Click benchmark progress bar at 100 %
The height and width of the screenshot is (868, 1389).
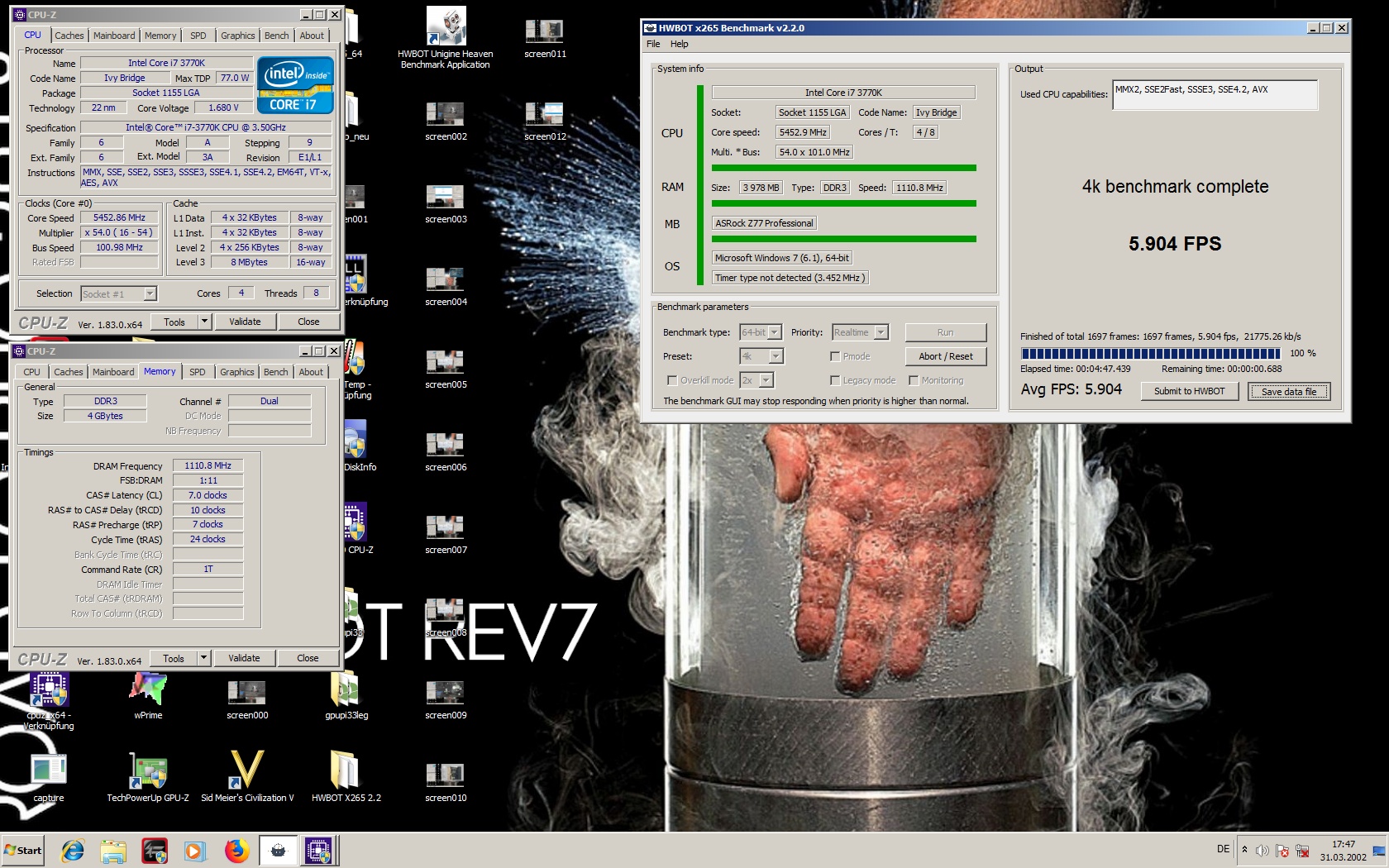pos(1150,353)
